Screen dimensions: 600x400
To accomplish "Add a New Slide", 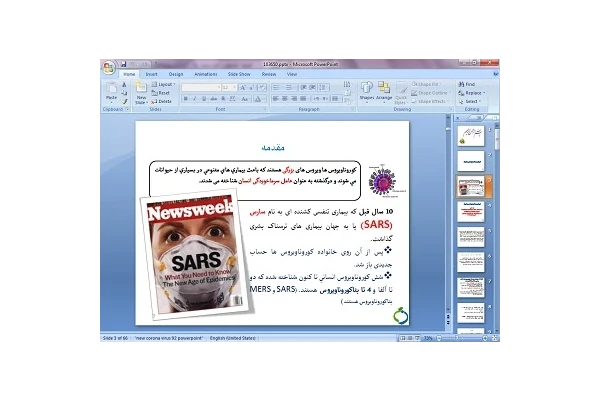I will click(141, 93).
